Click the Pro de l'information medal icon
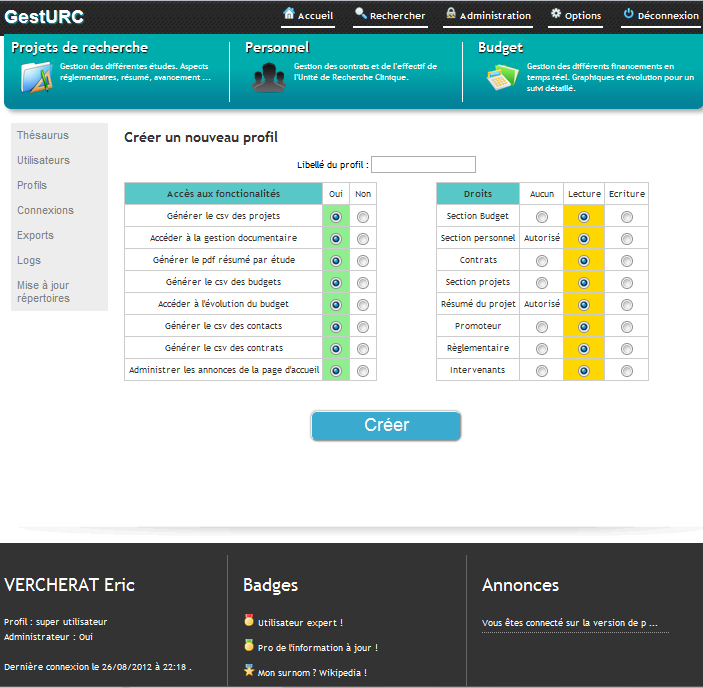The height and width of the screenshot is (688, 703). 249,645
